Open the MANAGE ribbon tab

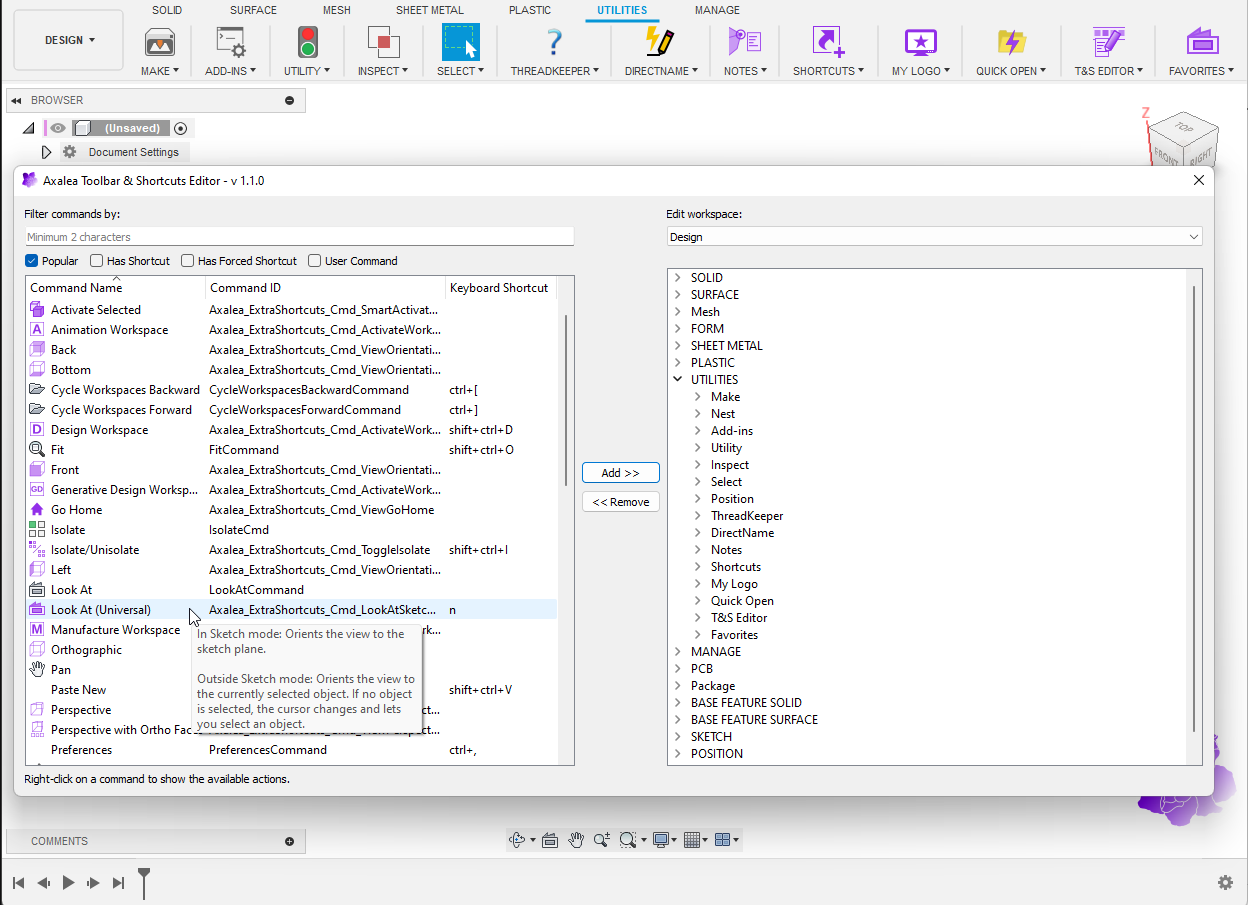[x=717, y=10]
